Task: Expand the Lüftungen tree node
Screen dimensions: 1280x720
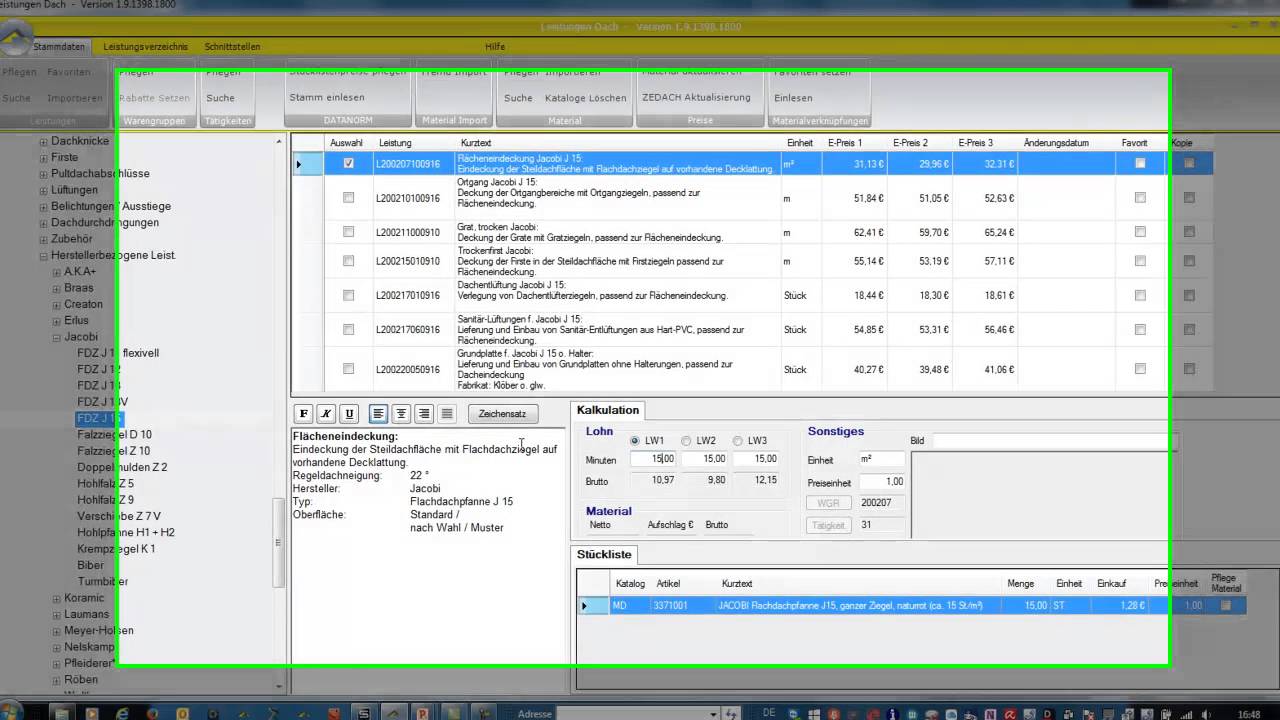Action: (x=43, y=191)
